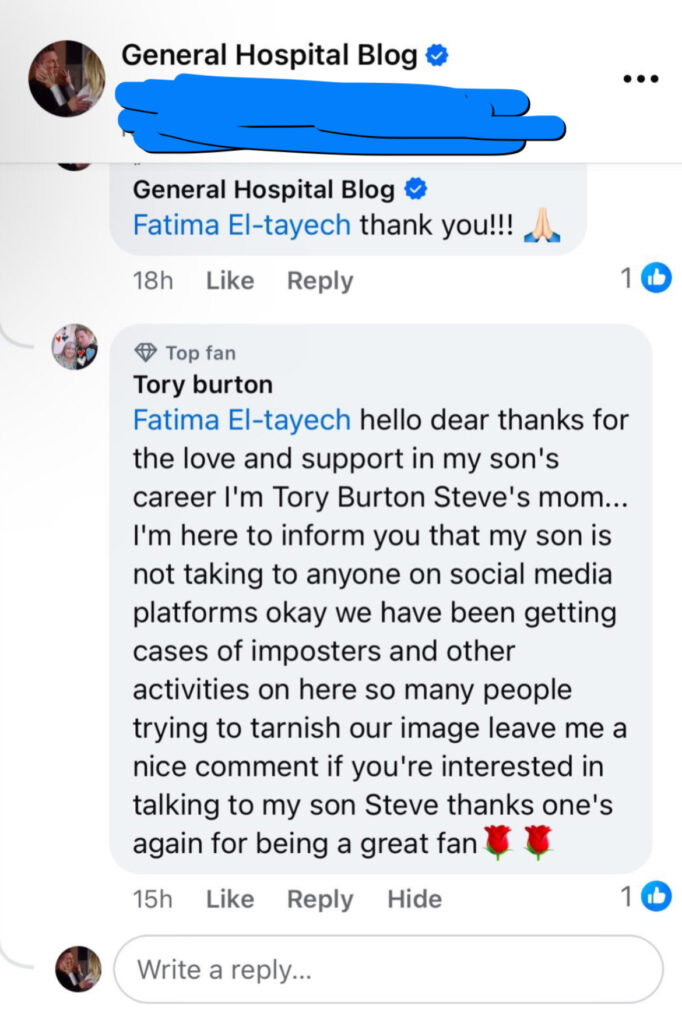The image size is (682, 1024).
Task: Click the Top fan diamond badge icon
Action: pos(145,353)
